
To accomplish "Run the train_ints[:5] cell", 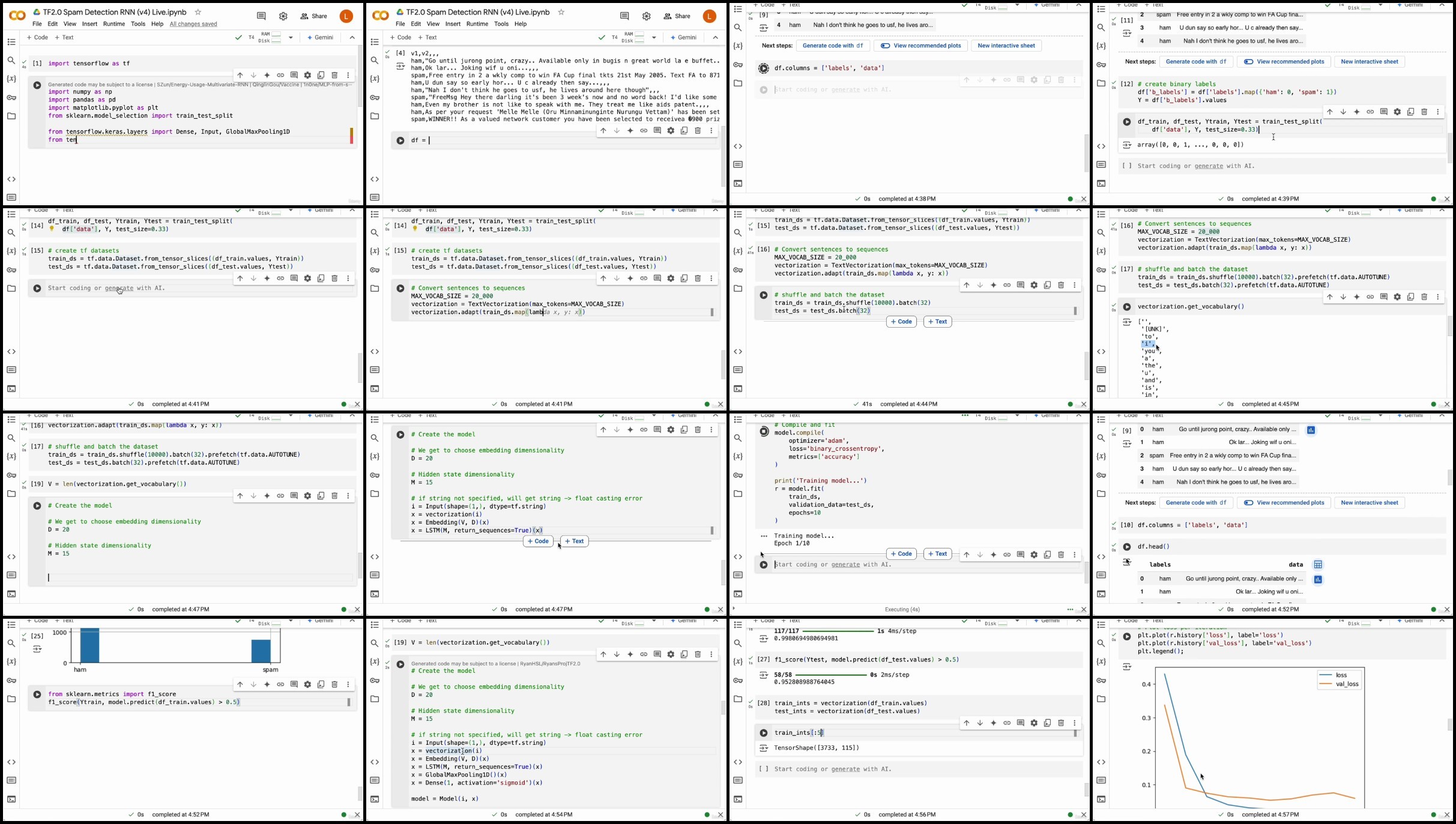I will click(763, 733).
